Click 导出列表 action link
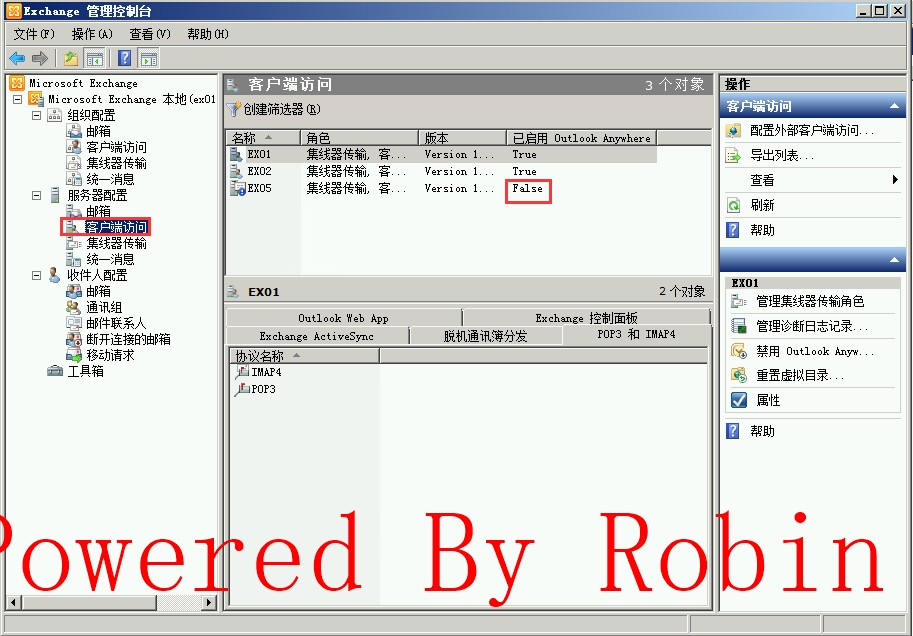The width and height of the screenshot is (913, 636). tap(781, 156)
